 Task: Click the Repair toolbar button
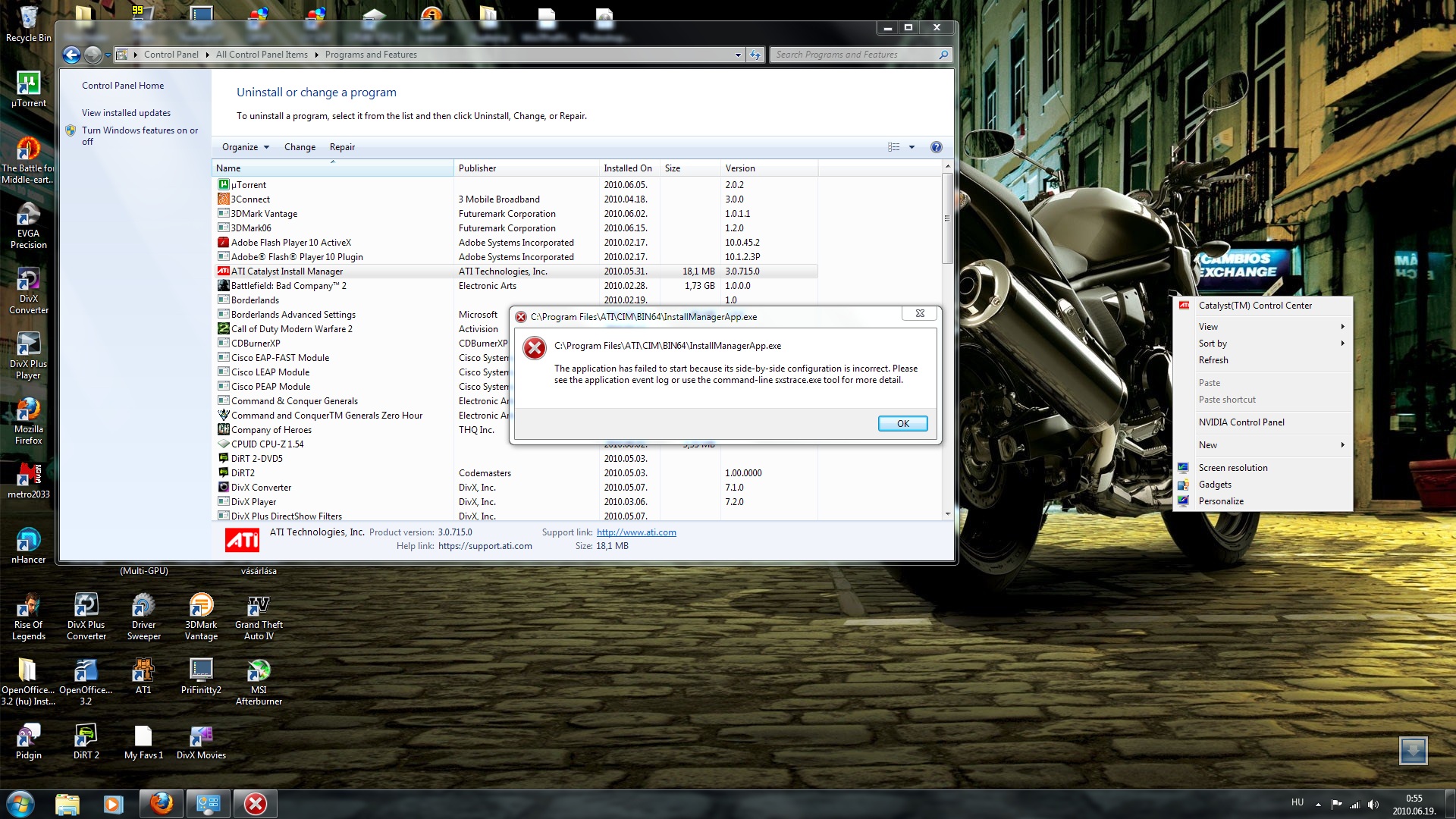342,147
